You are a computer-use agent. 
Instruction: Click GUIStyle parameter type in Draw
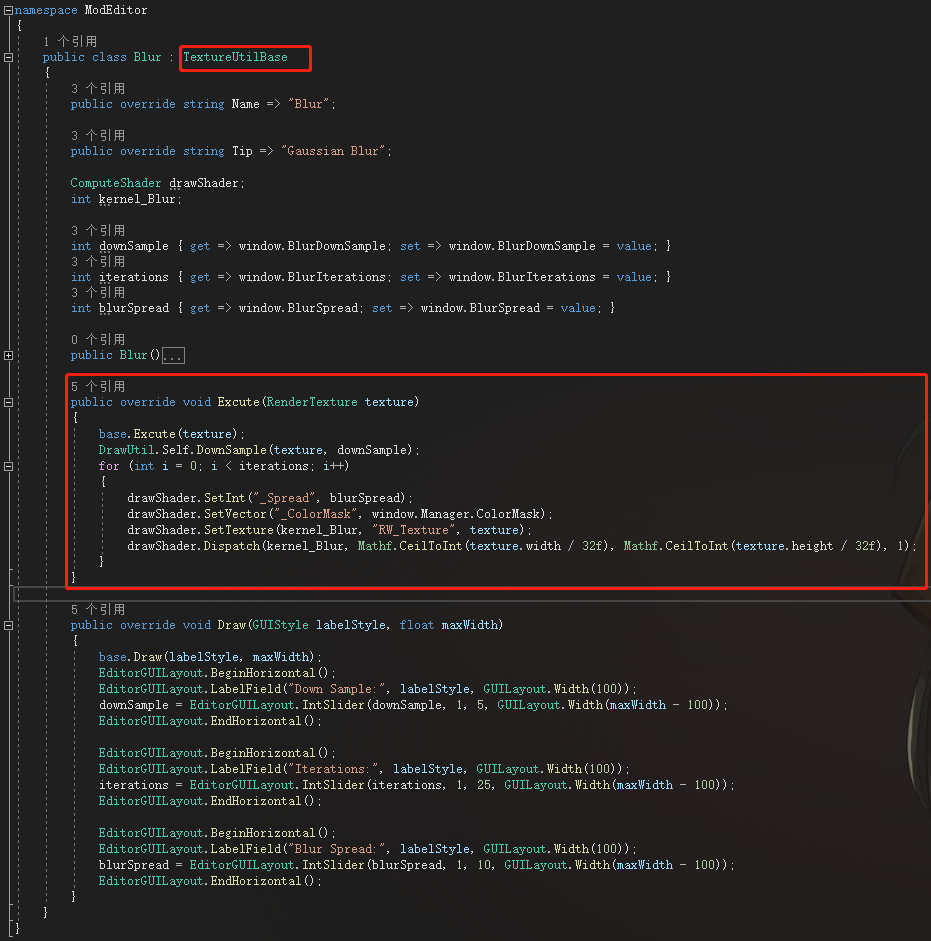pyautogui.click(x=280, y=625)
